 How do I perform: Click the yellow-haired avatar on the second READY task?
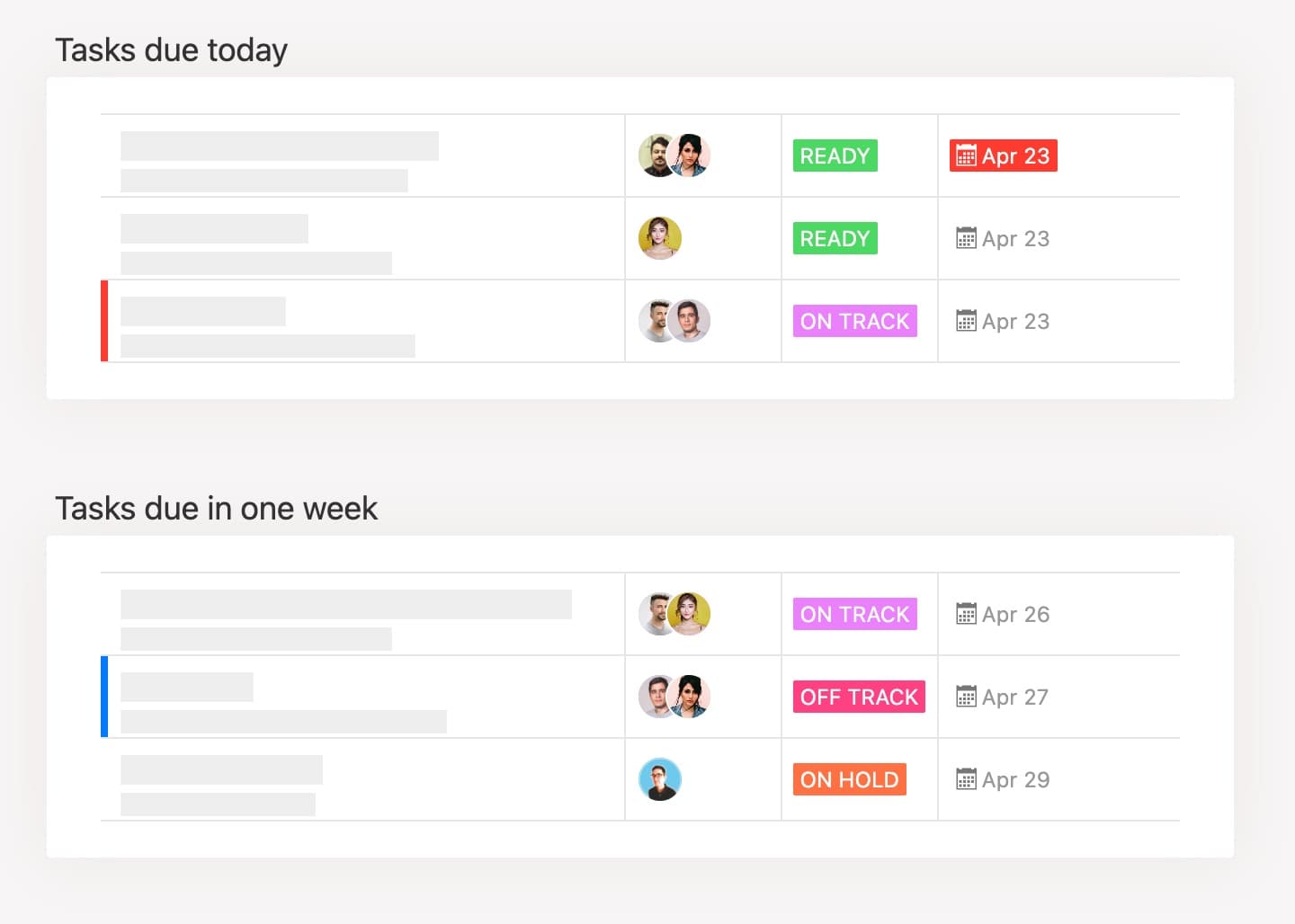(x=661, y=238)
